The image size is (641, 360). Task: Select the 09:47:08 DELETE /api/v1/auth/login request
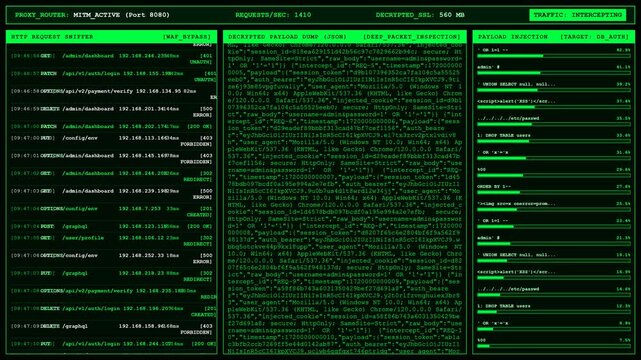[111, 311]
